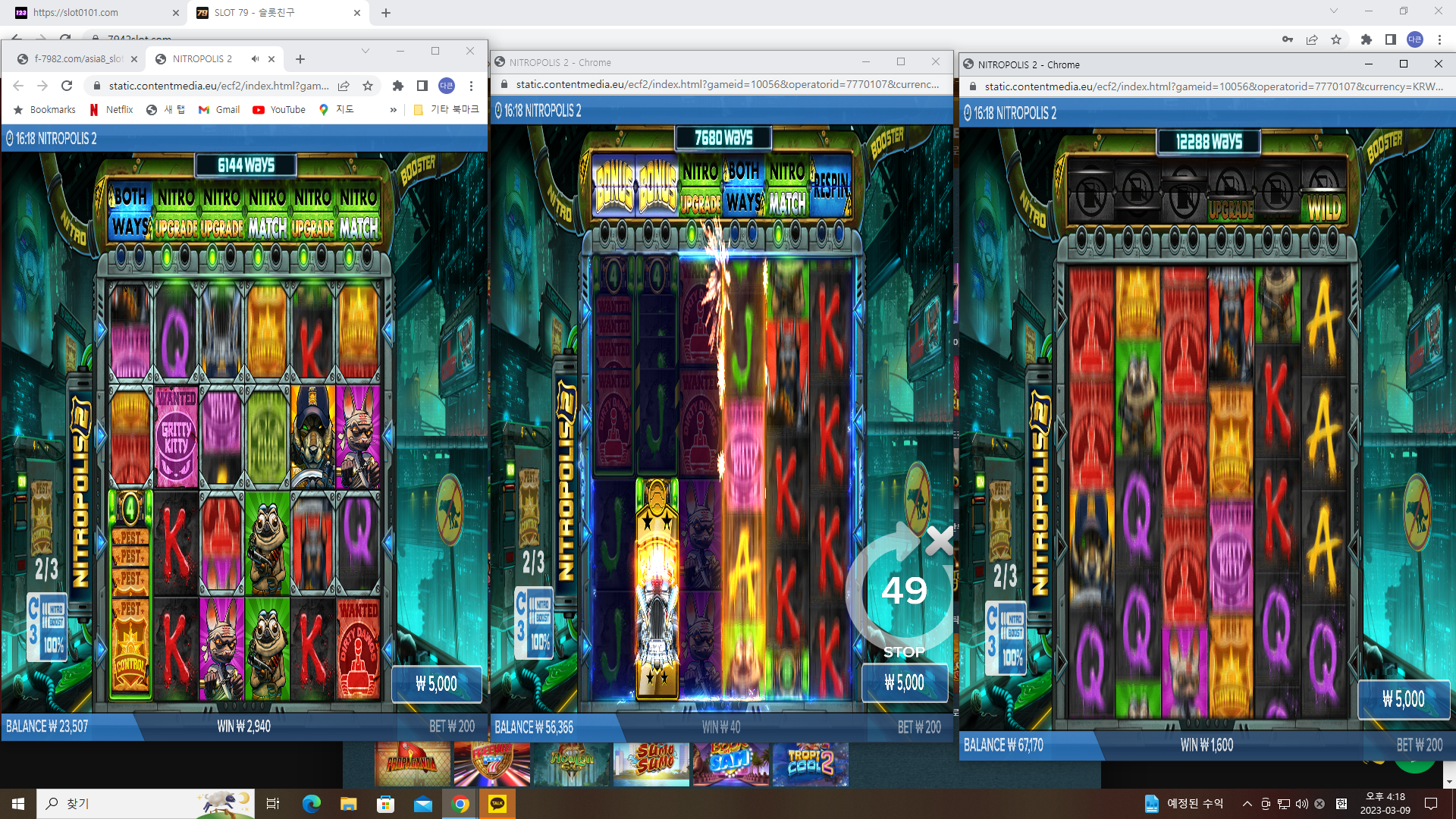This screenshot has width=1456, height=819.
Task: Open KakaoTalk from the taskbar
Action: click(x=497, y=804)
